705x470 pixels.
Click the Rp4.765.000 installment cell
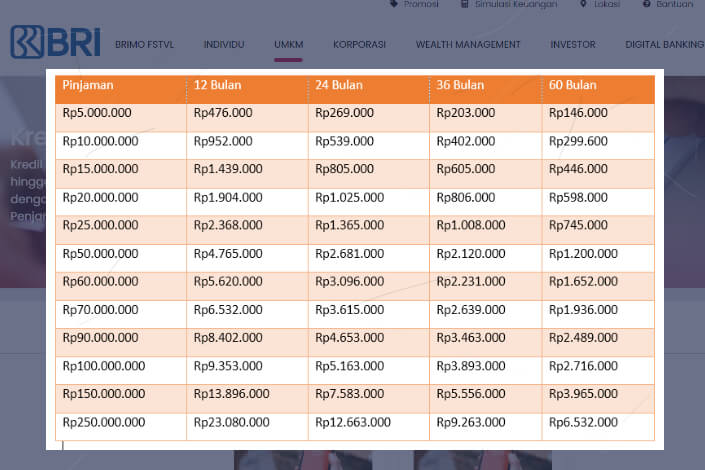247,258
